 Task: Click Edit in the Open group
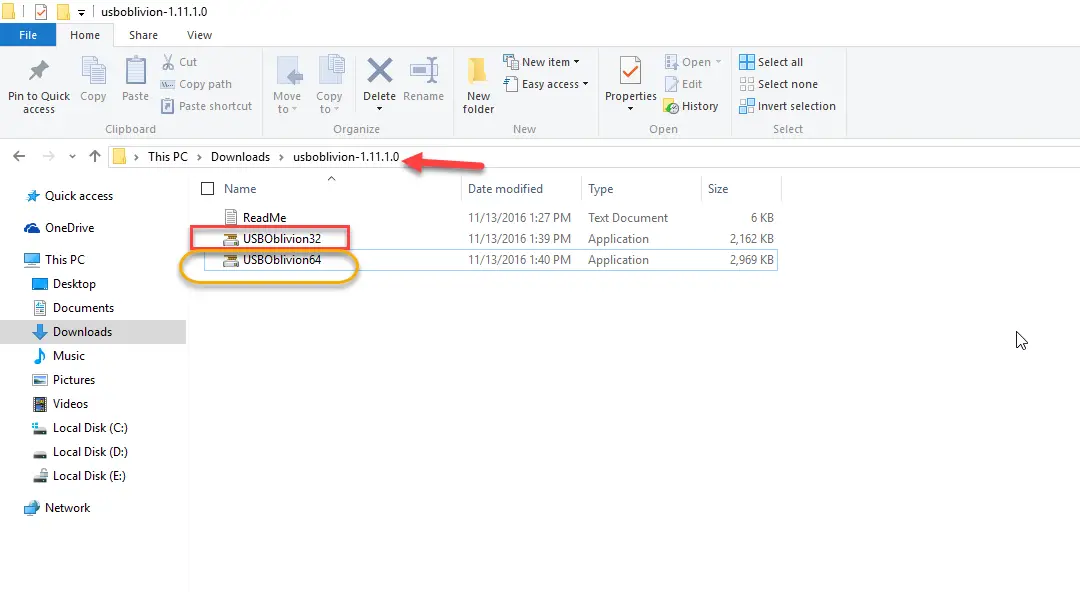tap(683, 84)
